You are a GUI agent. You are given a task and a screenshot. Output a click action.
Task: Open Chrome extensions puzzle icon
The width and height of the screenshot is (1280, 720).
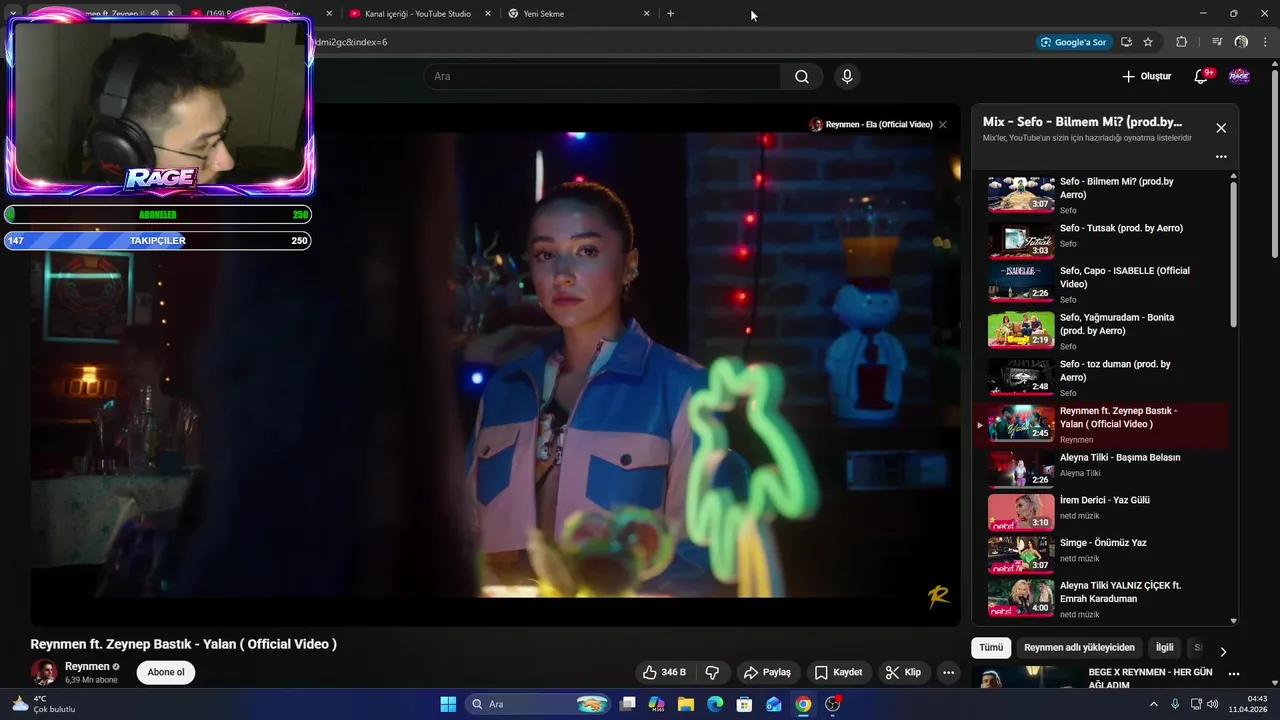[1181, 42]
